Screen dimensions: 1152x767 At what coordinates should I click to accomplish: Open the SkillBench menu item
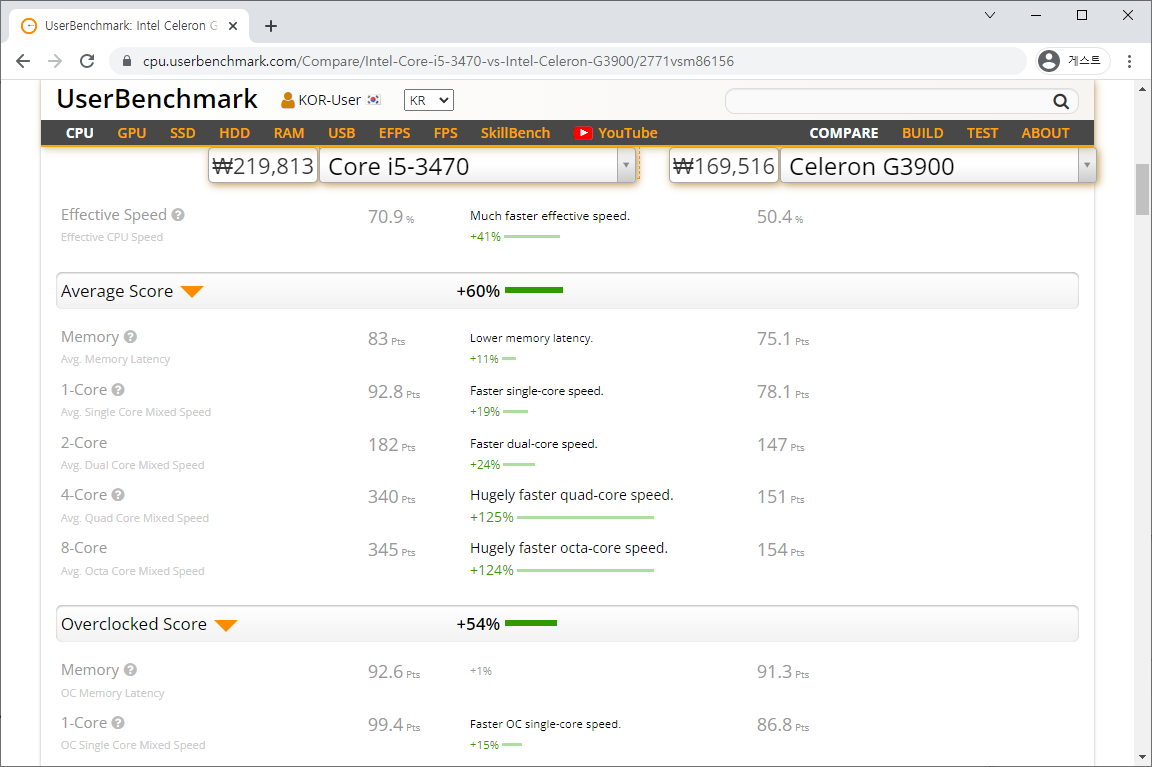click(x=515, y=133)
